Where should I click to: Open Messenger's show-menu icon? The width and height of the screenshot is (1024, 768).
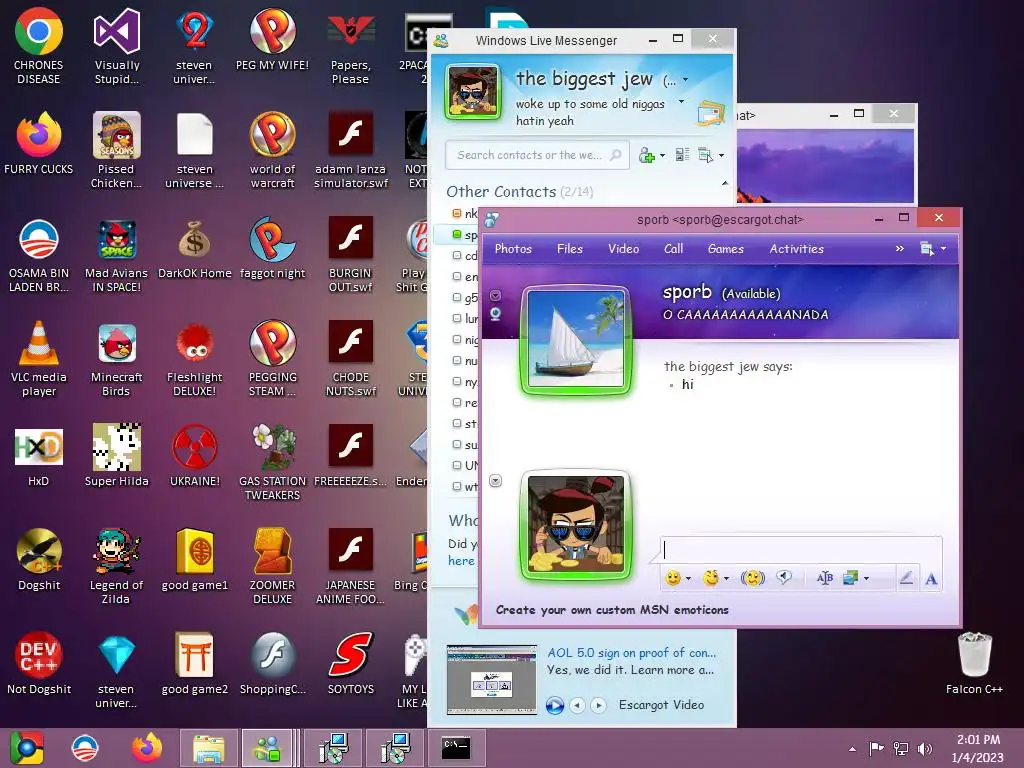(706, 155)
